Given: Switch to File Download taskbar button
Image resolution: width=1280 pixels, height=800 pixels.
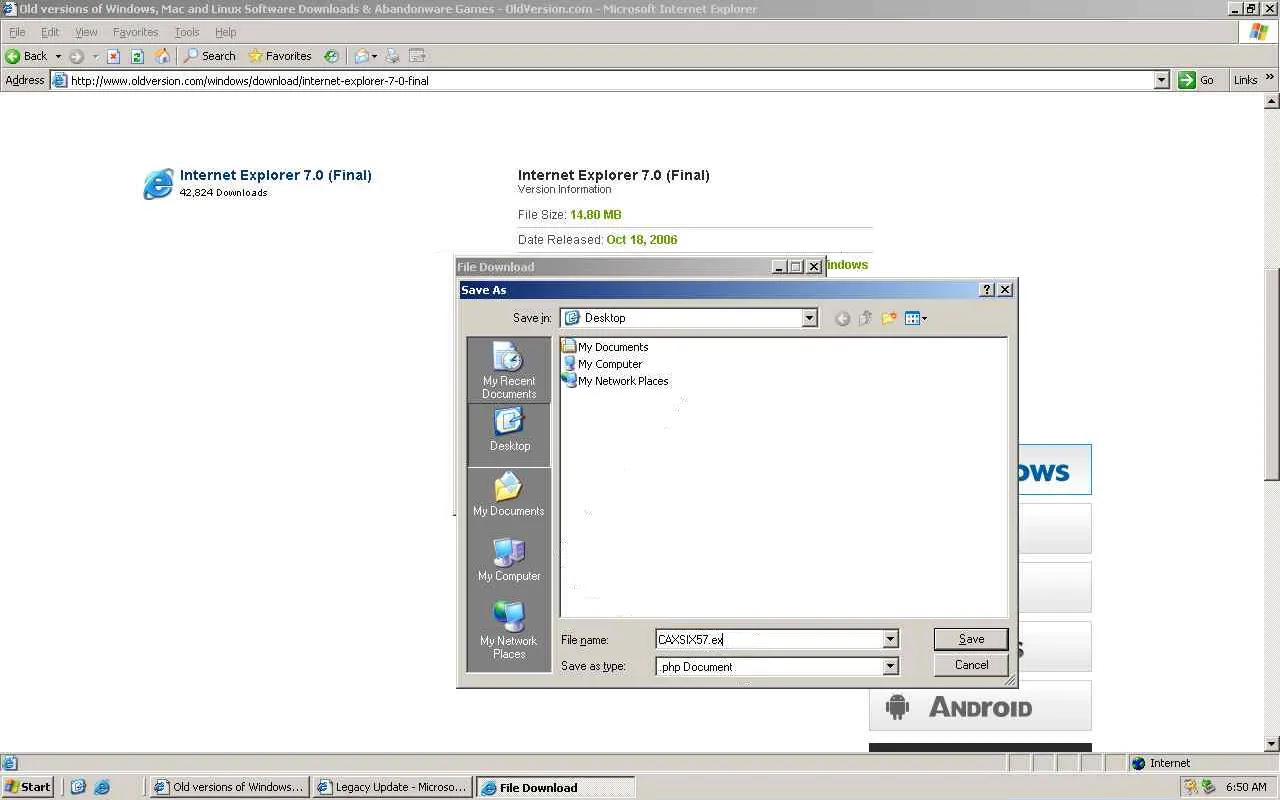Looking at the screenshot, I should click(556, 787).
